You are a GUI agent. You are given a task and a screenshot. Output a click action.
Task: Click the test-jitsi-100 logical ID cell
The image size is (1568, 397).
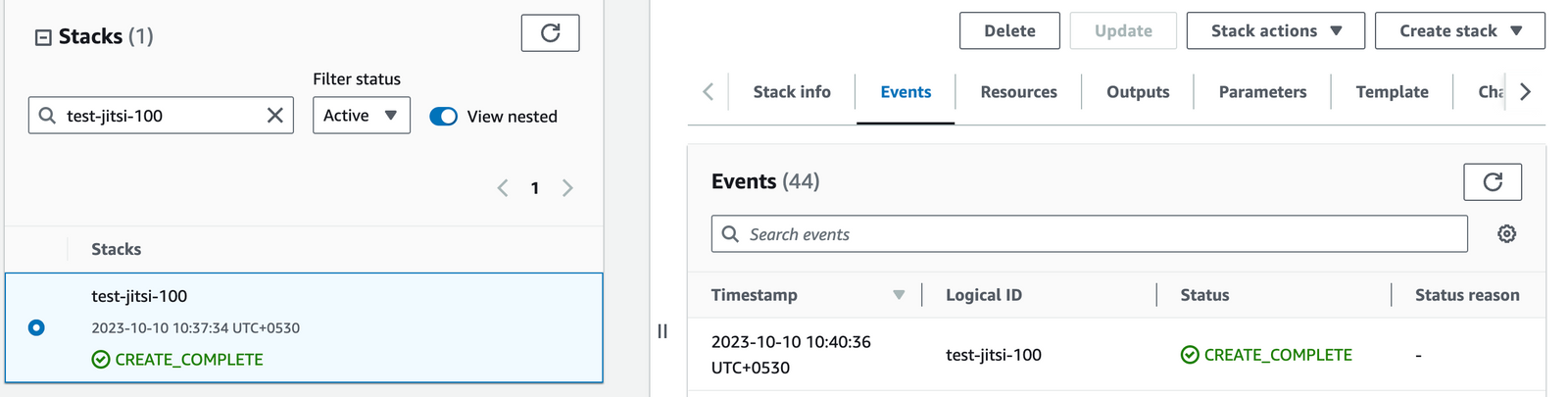click(994, 355)
